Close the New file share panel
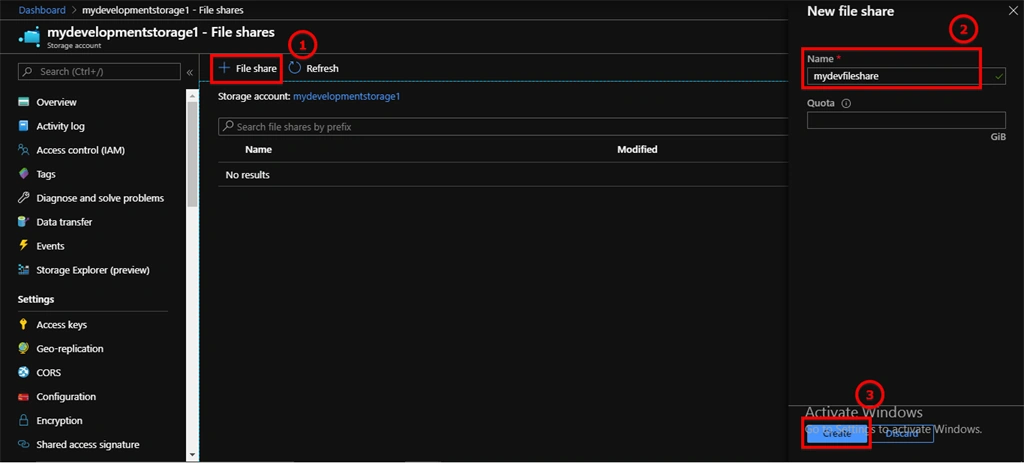The width and height of the screenshot is (1024, 463). (x=1014, y=10)
